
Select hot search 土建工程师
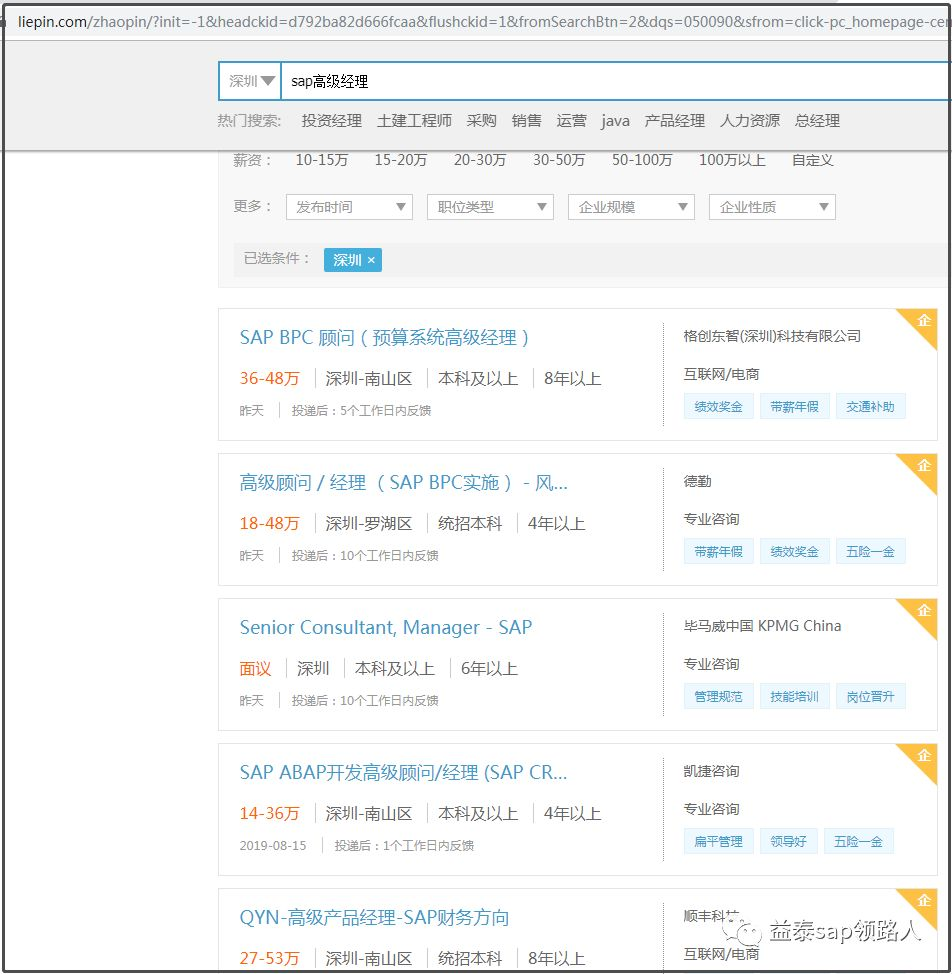pos(414,121)
